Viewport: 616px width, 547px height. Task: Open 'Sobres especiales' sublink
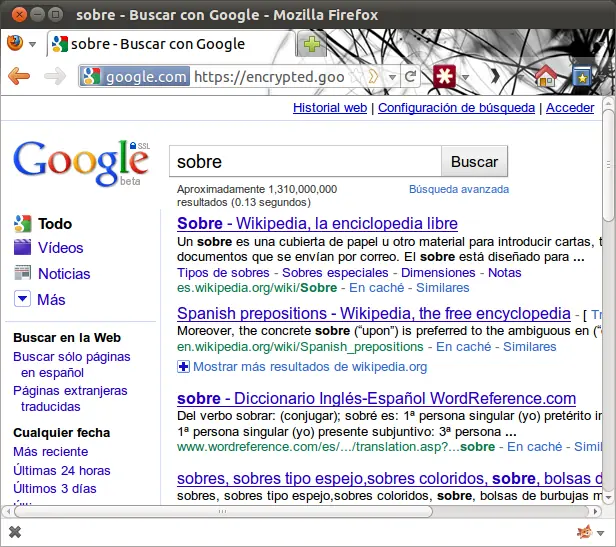pos(335,273)
